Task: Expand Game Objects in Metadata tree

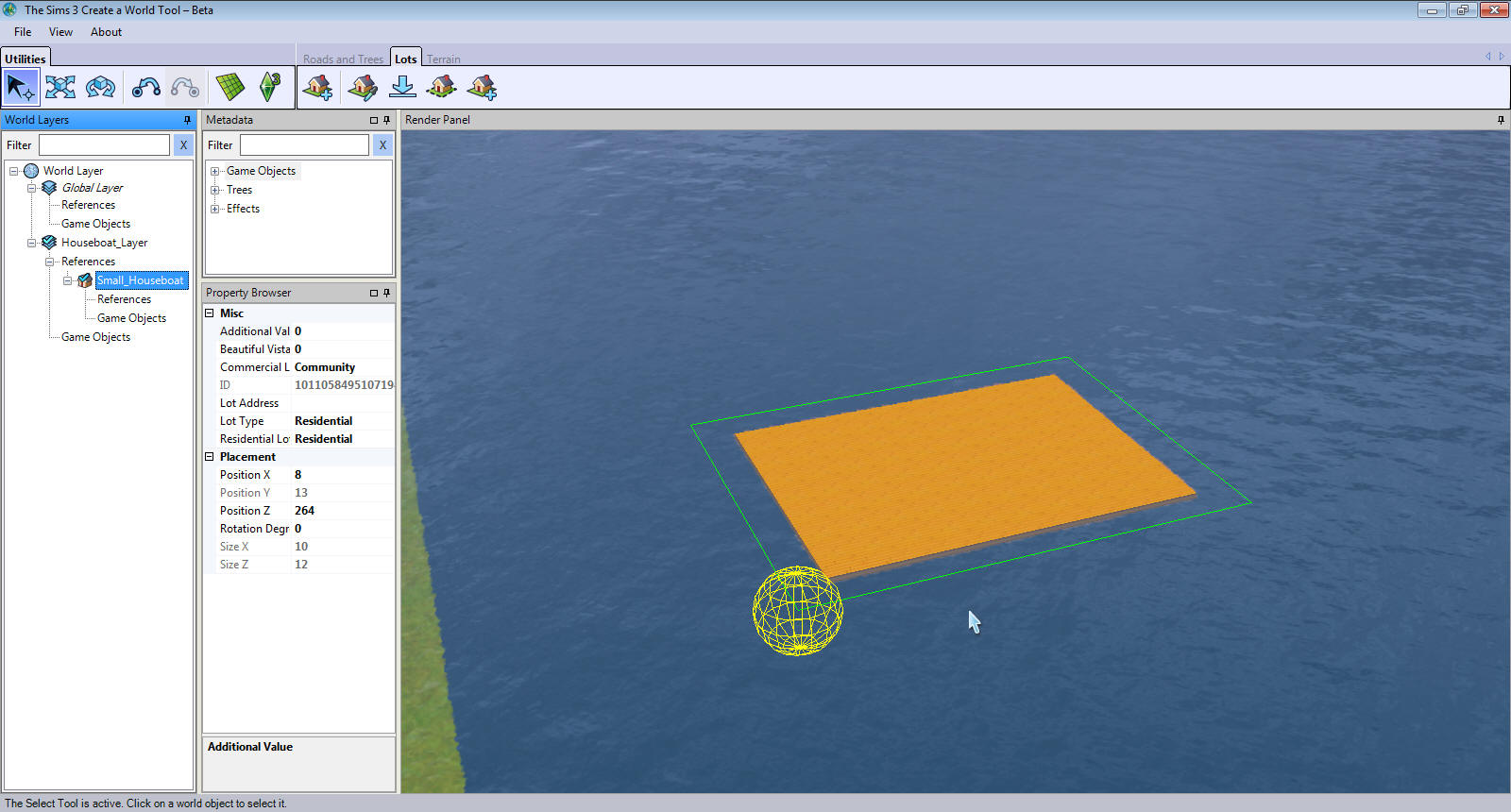Action: click(215, 171)
